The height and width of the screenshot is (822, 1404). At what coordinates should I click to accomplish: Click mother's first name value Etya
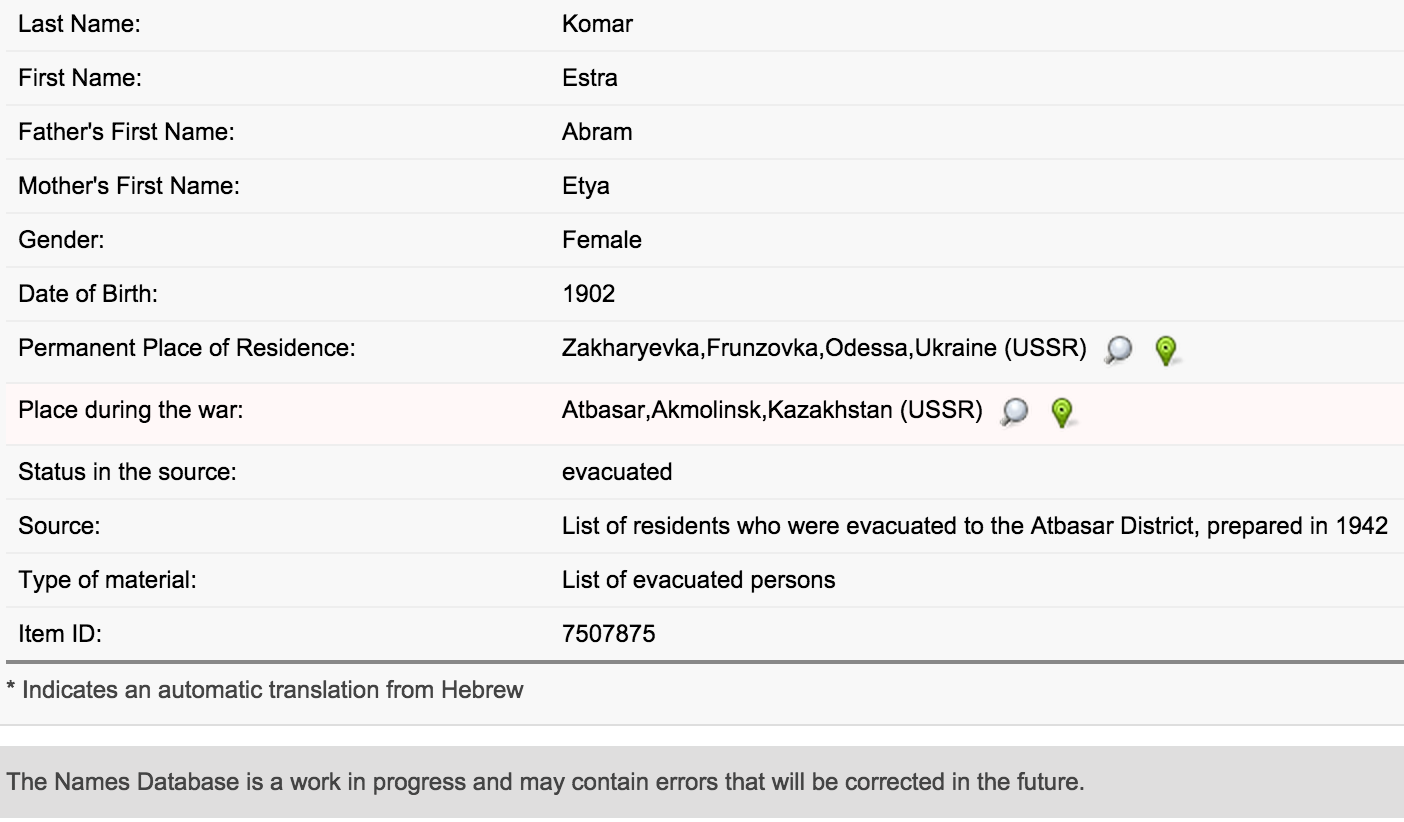[585, 186]
